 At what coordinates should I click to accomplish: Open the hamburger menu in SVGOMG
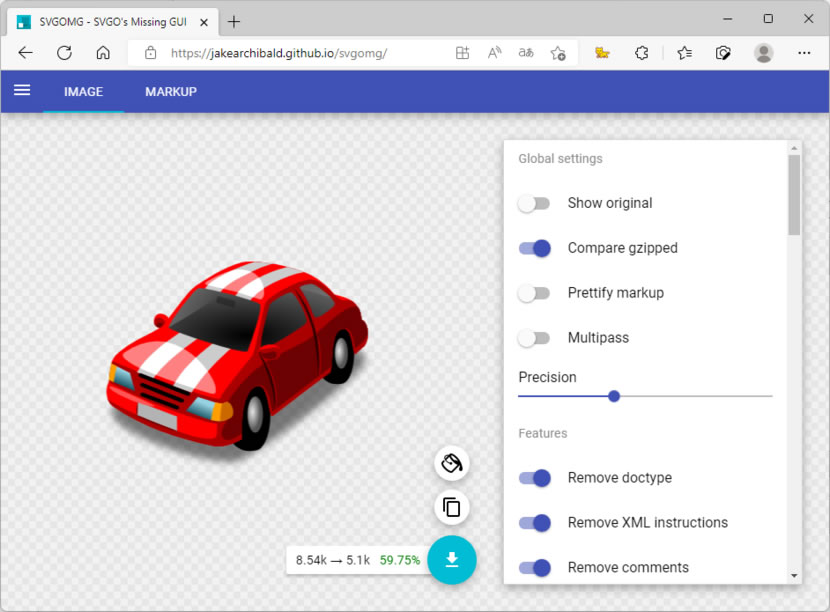22,91
